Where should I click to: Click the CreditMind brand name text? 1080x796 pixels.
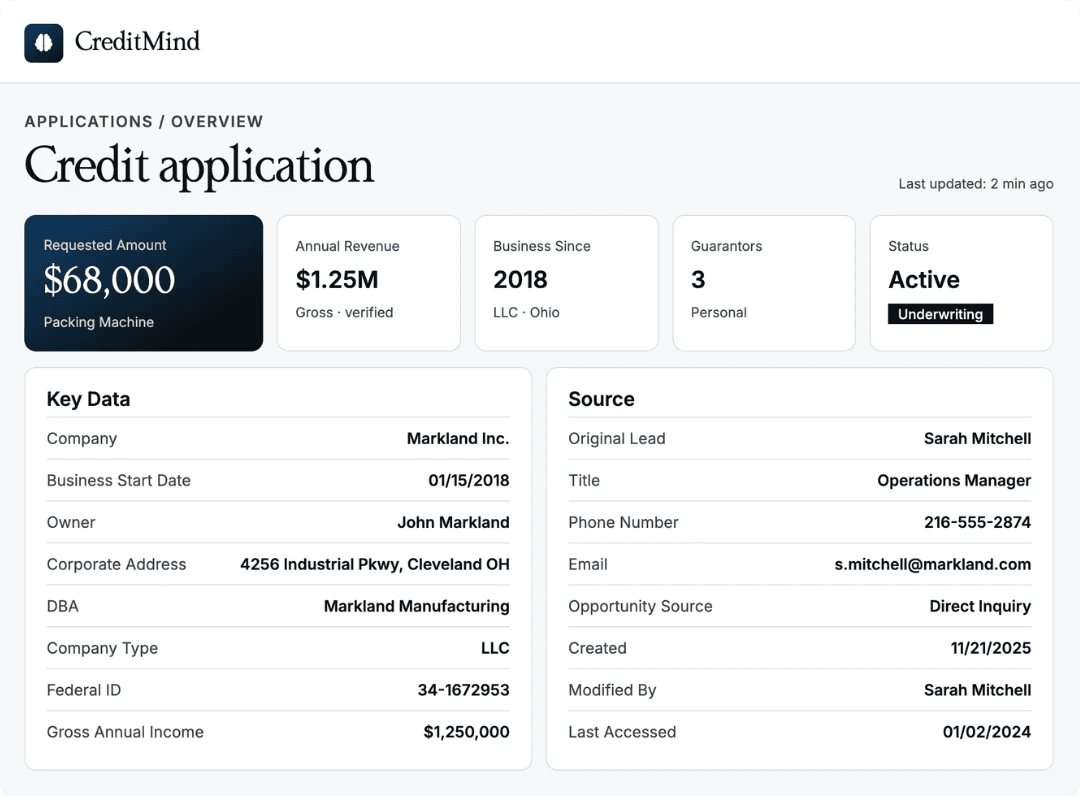(x=137, y=41)
